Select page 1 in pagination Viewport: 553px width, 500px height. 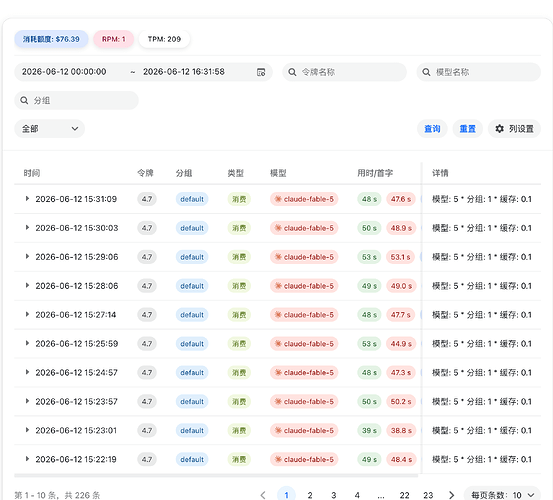pos(286,495)
